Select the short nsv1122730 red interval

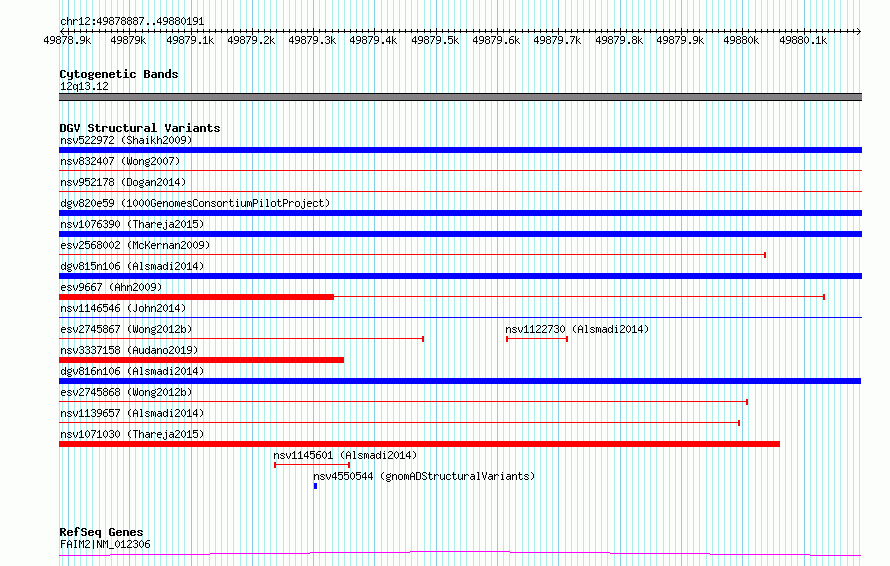pos(537,339)
